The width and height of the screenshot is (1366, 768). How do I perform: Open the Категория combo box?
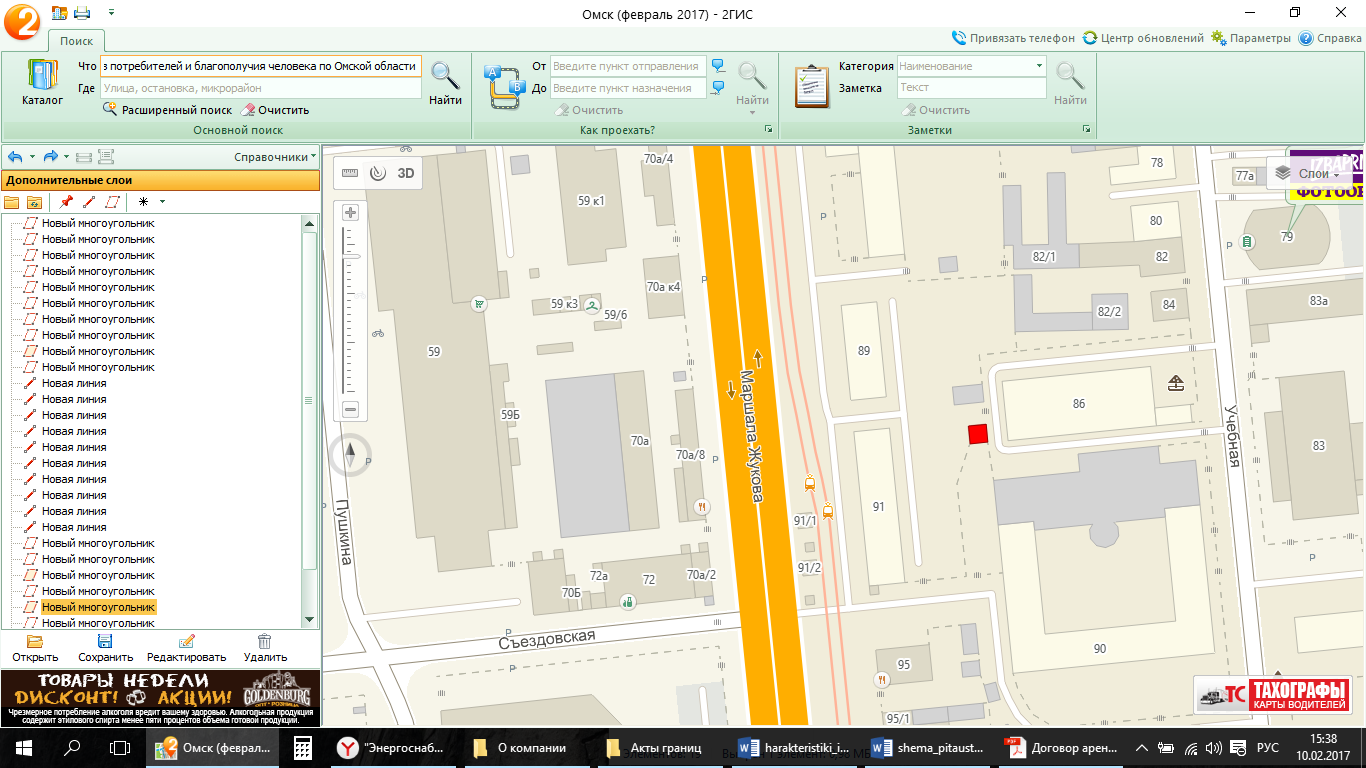click(x=971, y=66)
